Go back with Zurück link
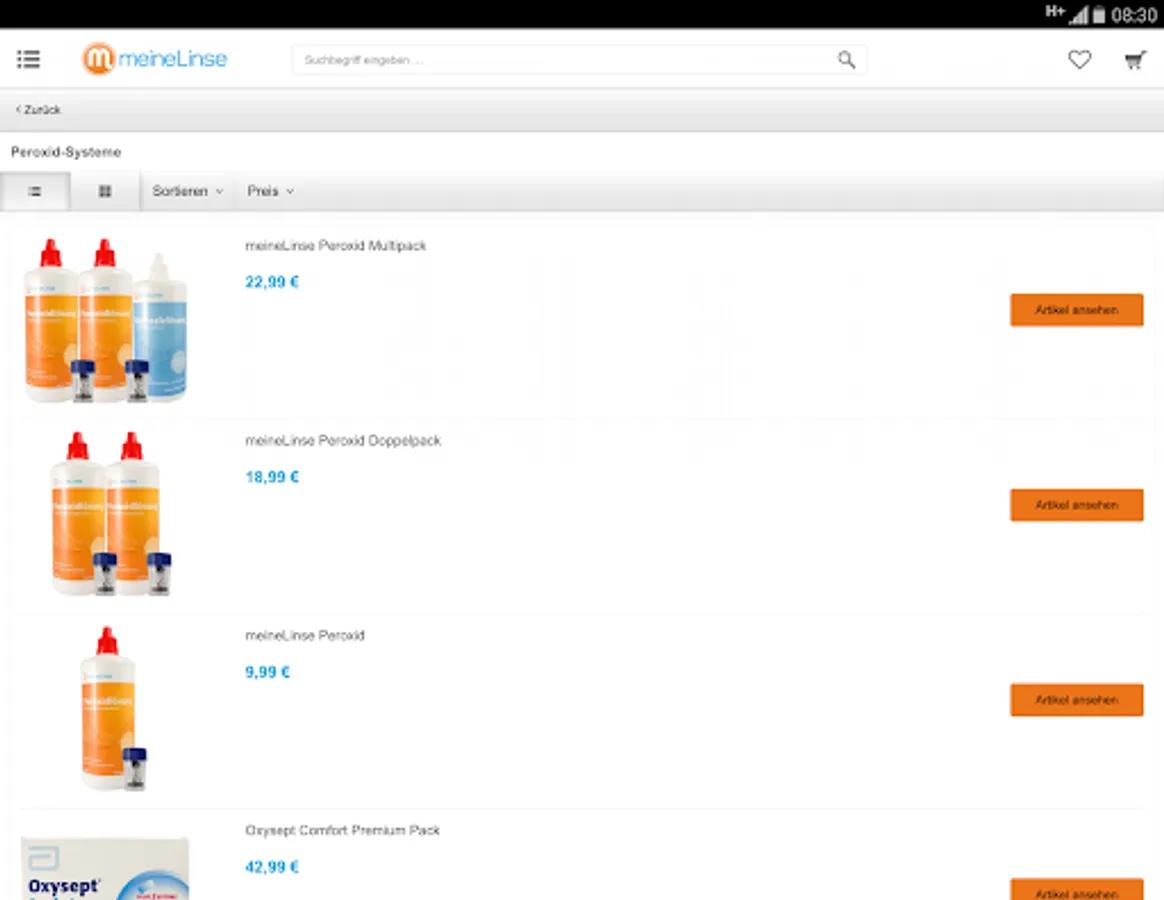The width and height of the screenshot is (1164, 900). coord(39,110)
